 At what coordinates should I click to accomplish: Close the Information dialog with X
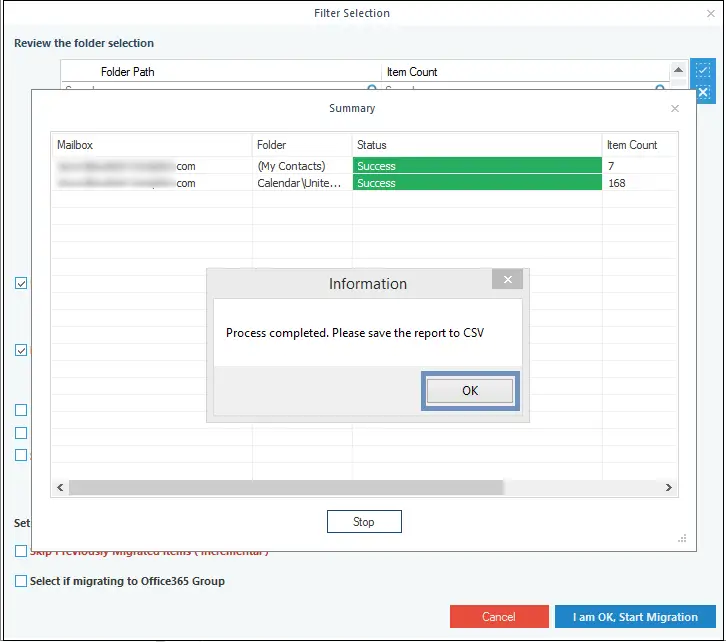coord(507,280)
